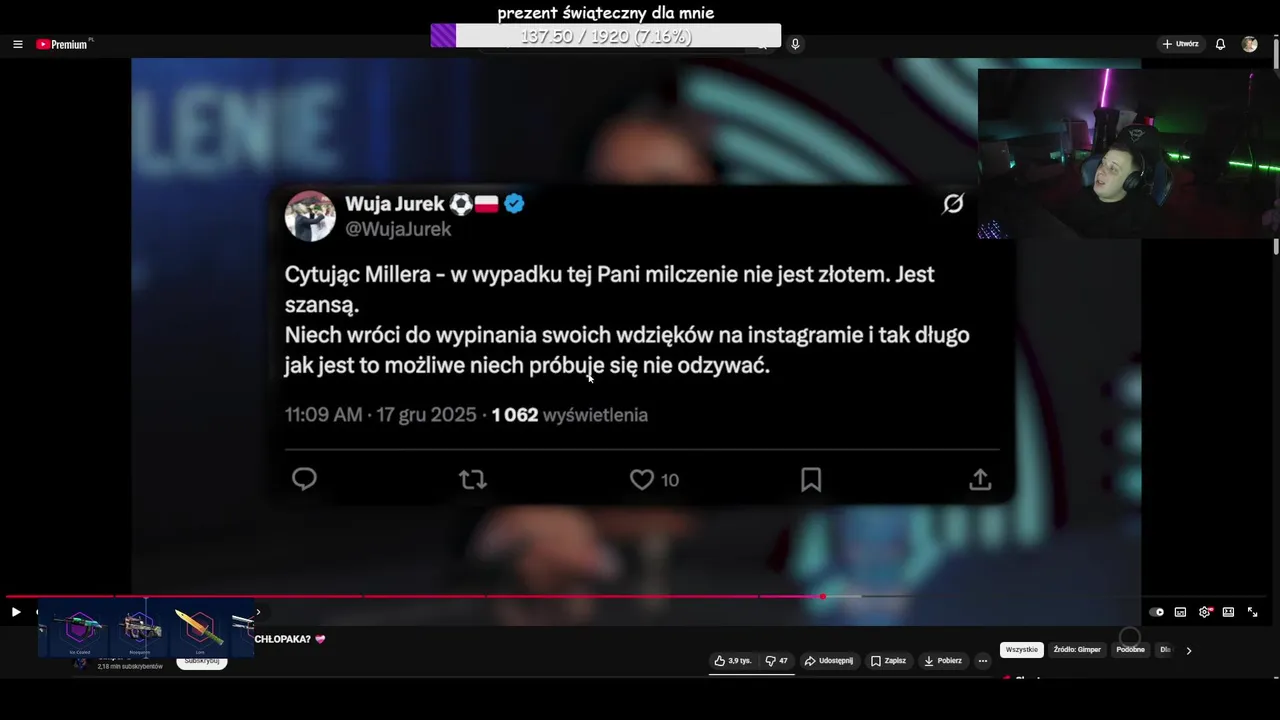Activate voice search microphone icon
The height and width of the screenshot is (720, 1280).
(795, 44)
